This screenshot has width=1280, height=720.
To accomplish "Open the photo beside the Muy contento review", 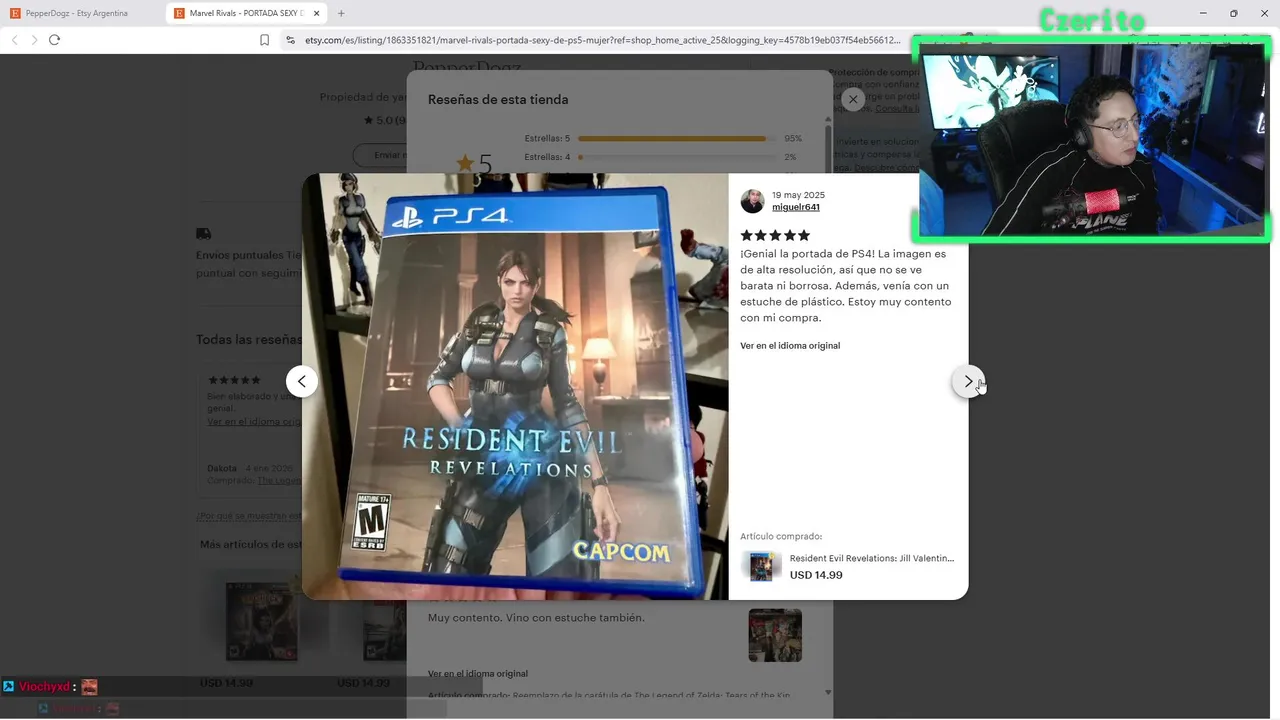I will [775, 635].
